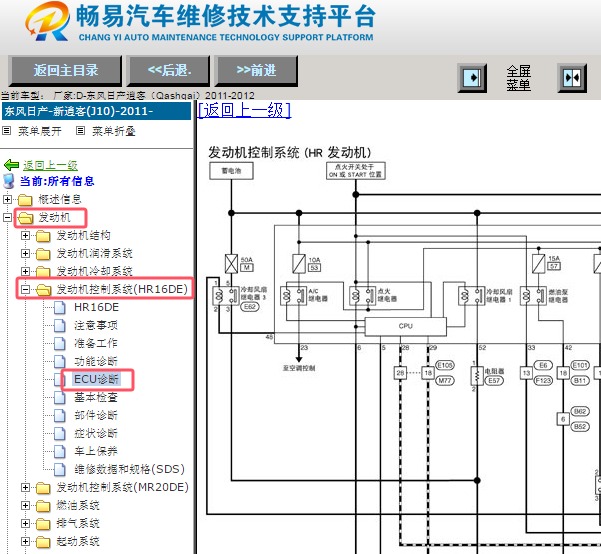
Task: Click green arrow back icon in sidebar
Action: (11, 165)
